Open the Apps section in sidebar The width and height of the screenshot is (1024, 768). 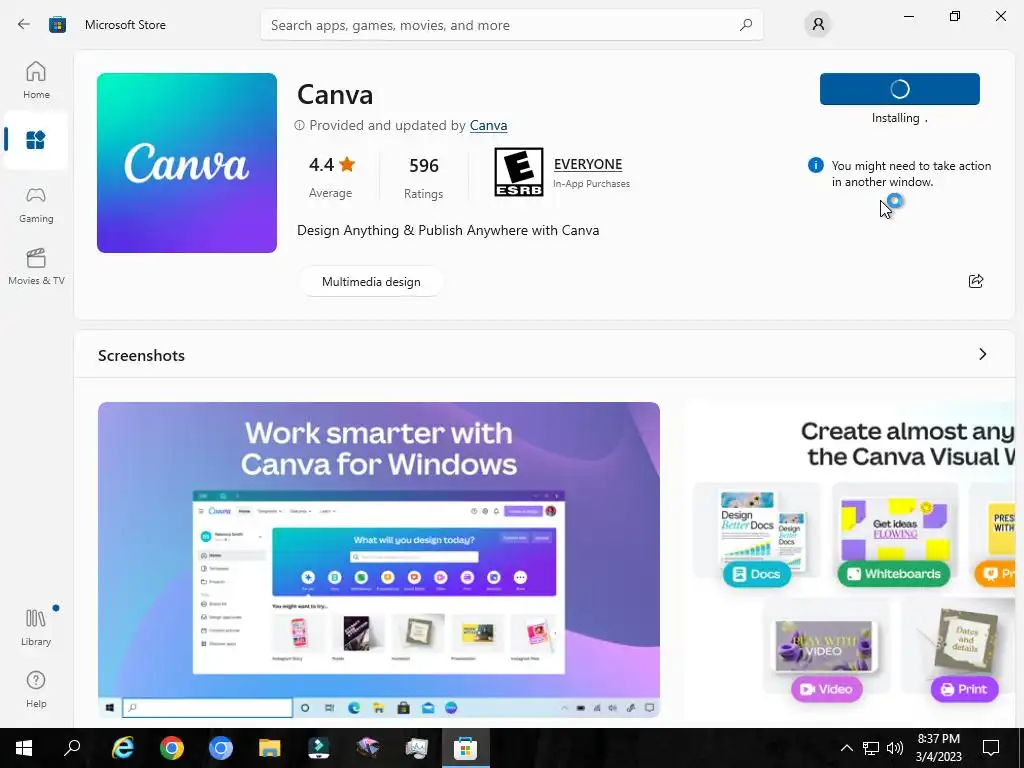(x=36, y=140)
